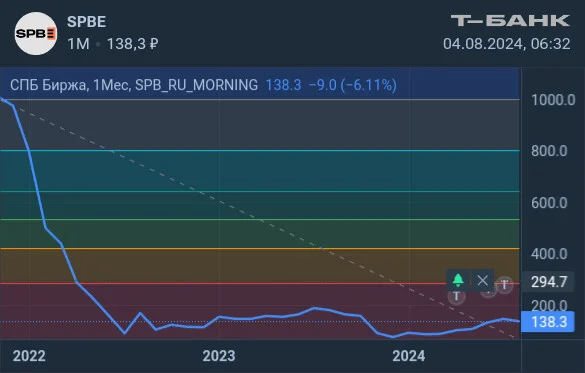The image size is (585, 373).
Task: Click the blue 138.3 current price tag
Action: pyautogui.click(x=548, y=322)
